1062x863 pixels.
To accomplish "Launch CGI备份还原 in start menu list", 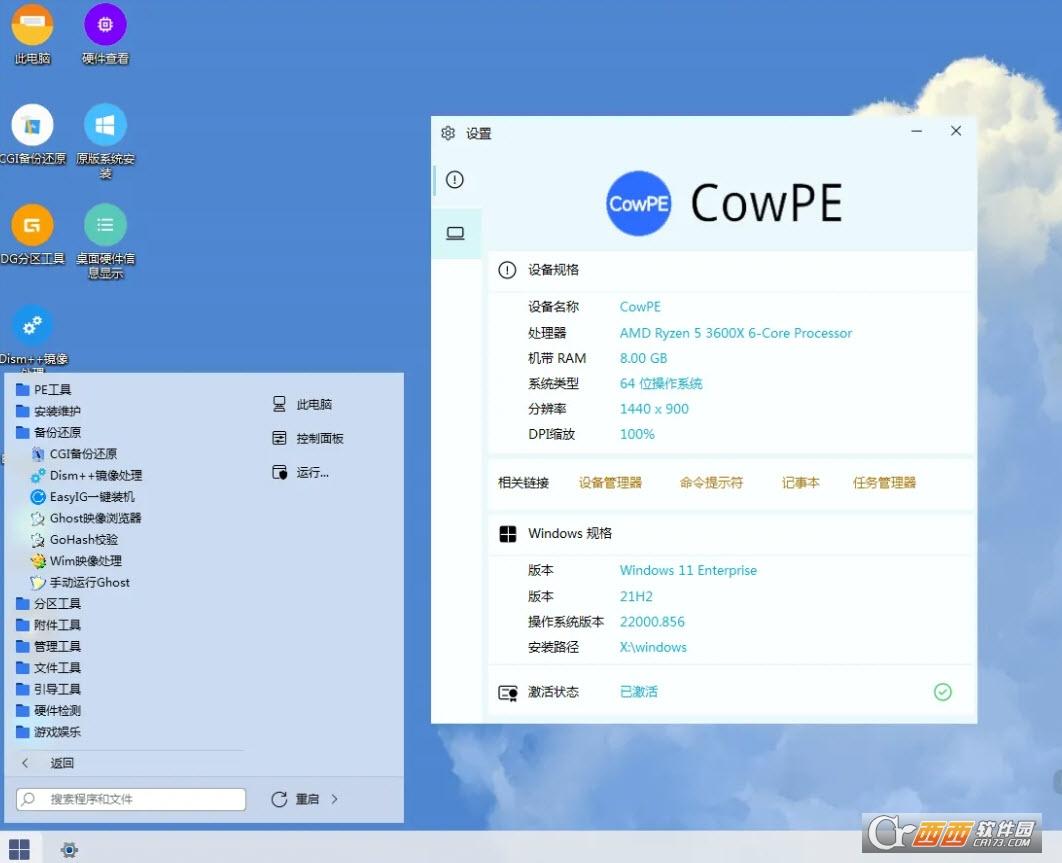I will tap(74, 454).
